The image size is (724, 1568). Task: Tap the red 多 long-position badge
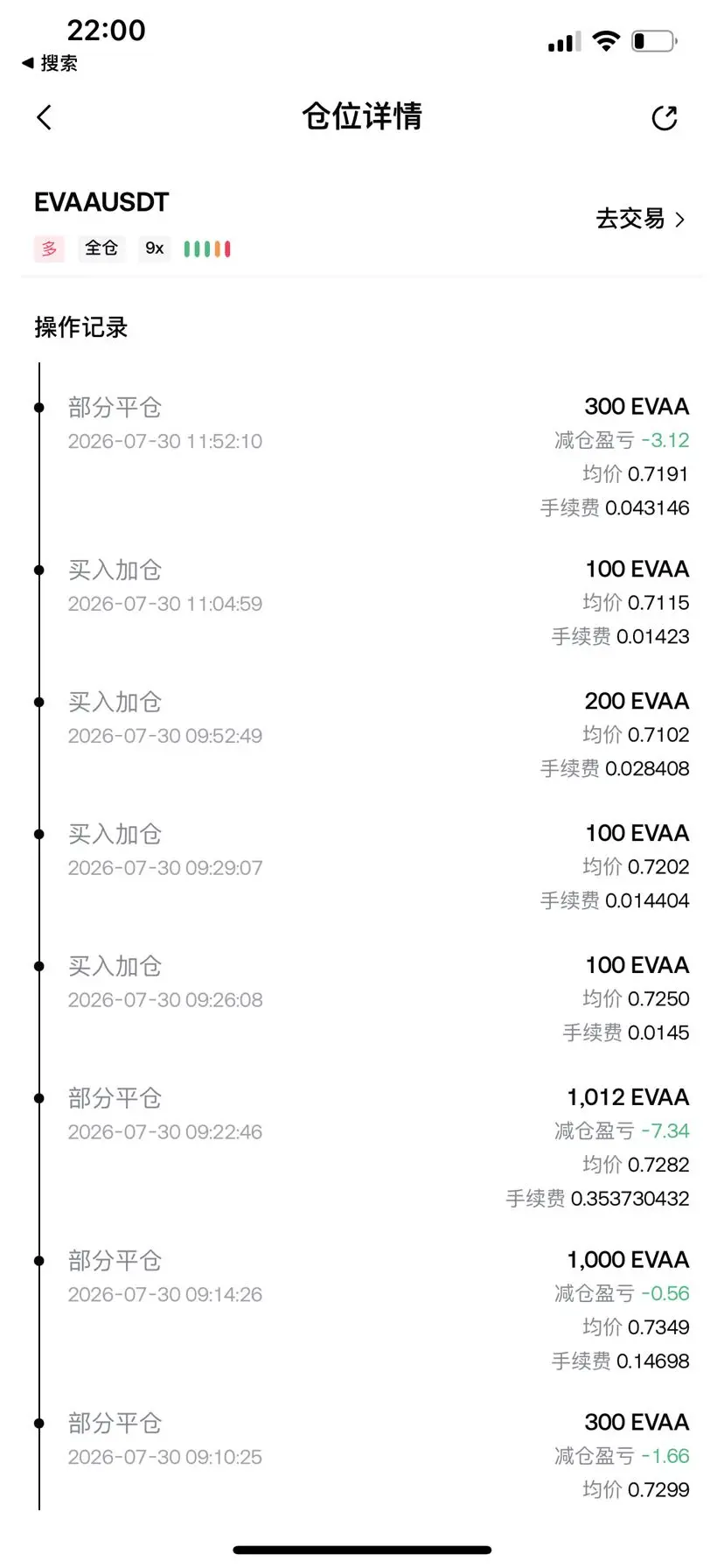pos(50,248)
